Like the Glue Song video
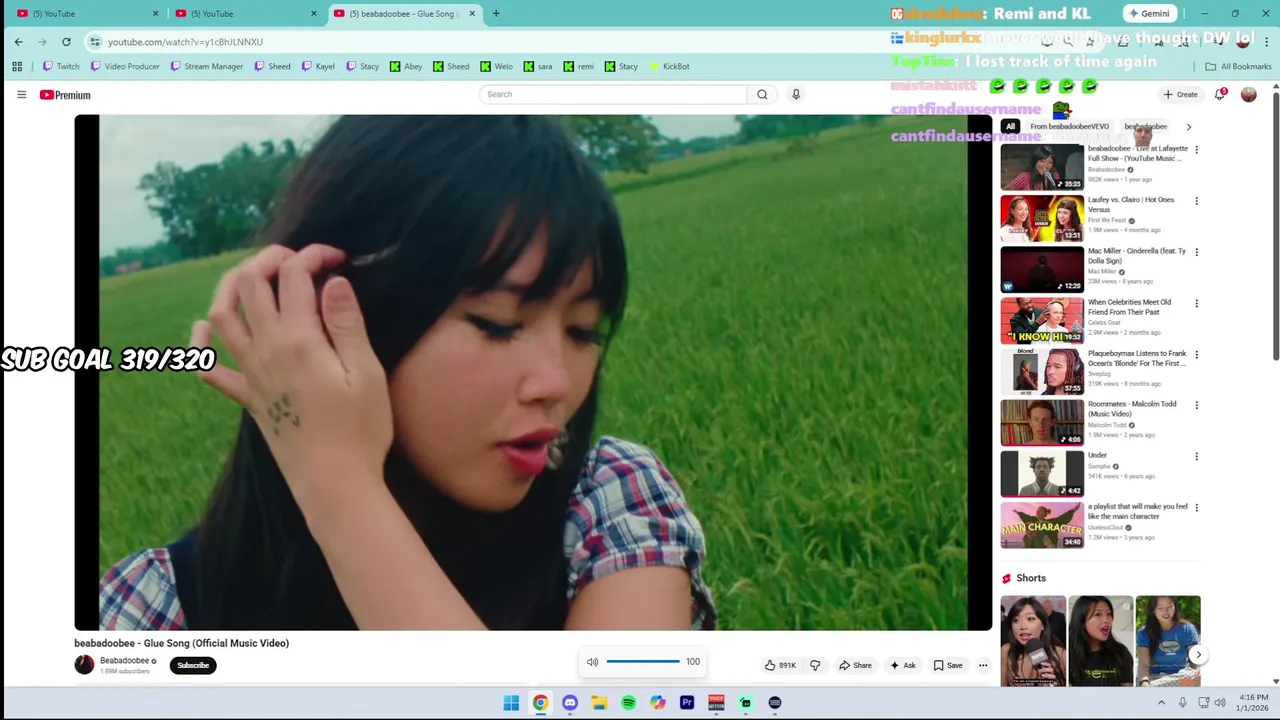Viewport: 1280px width, 720px height. [x=780, y=665]
